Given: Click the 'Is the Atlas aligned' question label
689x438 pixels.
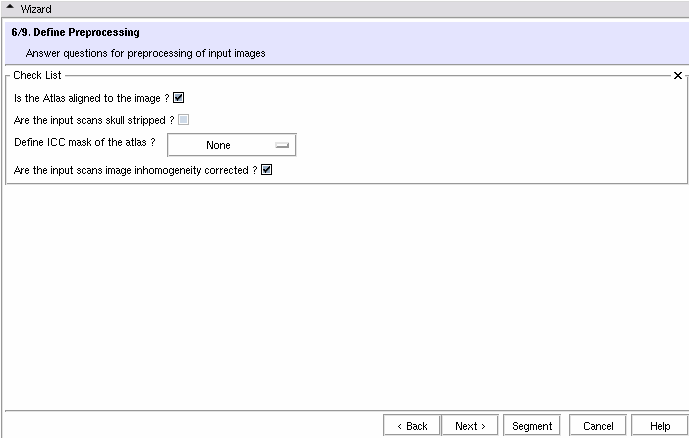Looking at the screenshot, I should coord(91,98).
